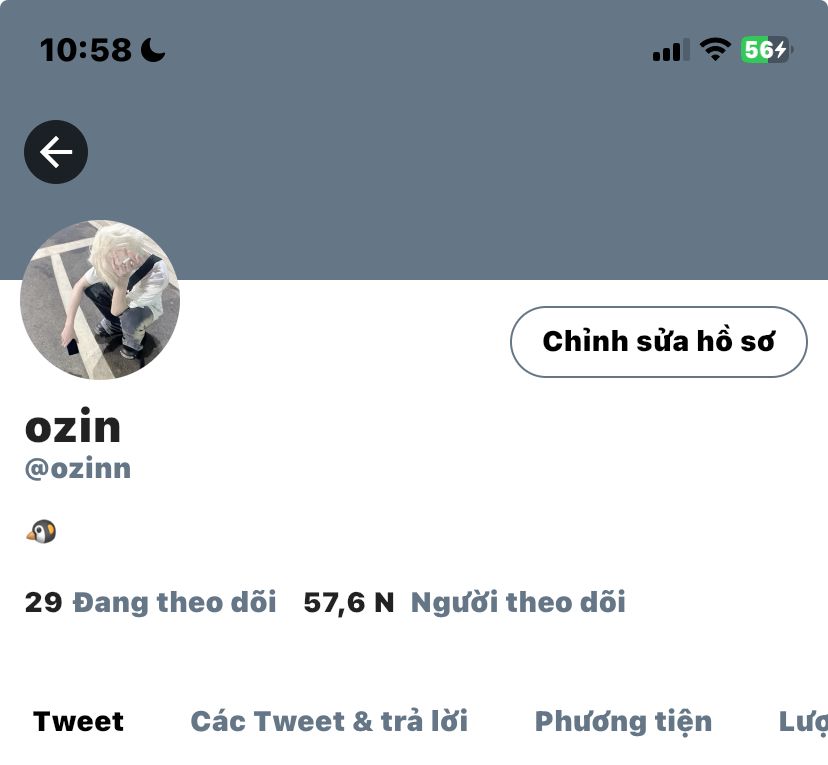
Task: Open the Người theo dõi list
Action: tap(518, 602)
